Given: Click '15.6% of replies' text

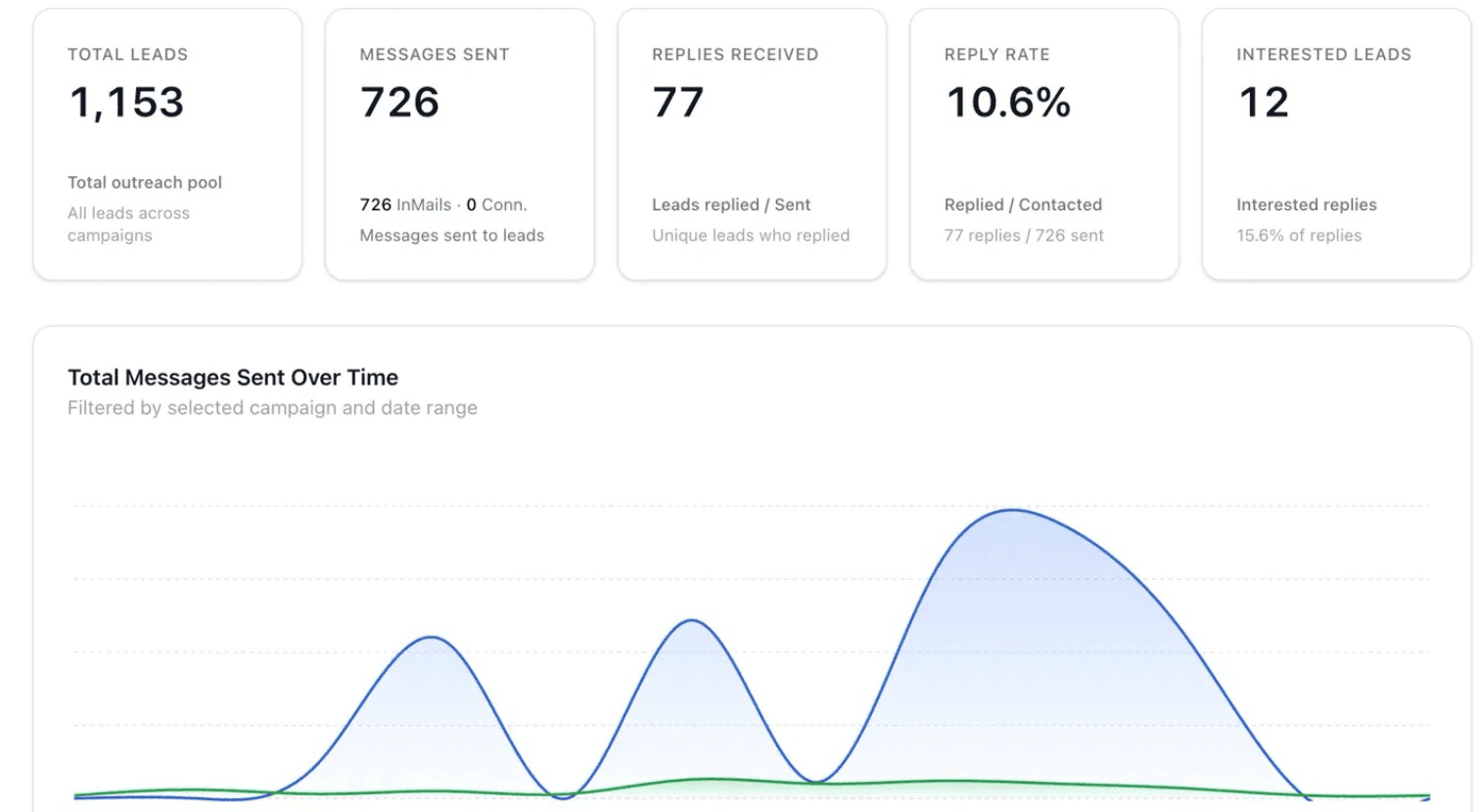Looking at the screenshot, I should 1299,235.
